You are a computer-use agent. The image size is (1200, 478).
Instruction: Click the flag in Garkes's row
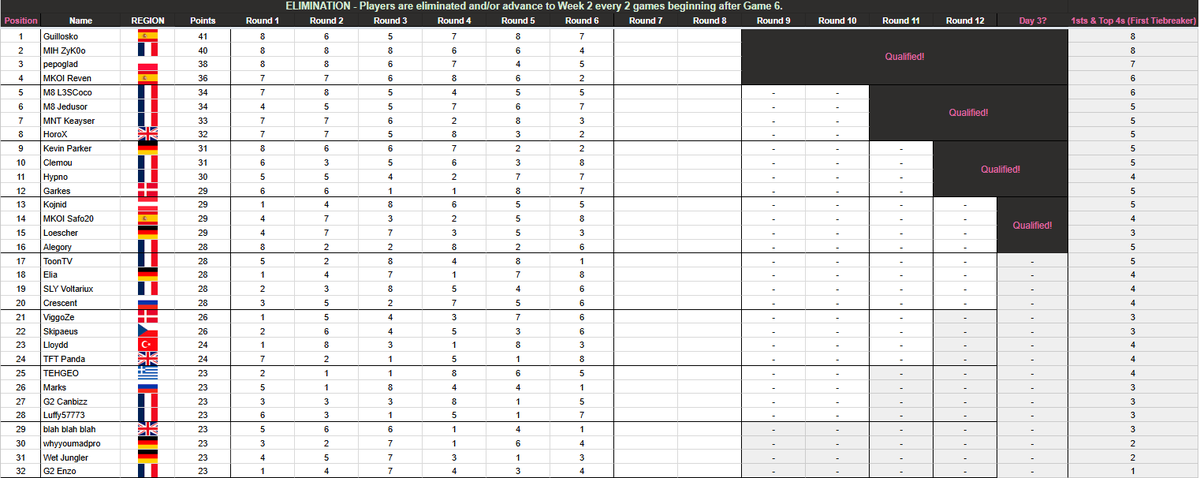click(148, 190)
